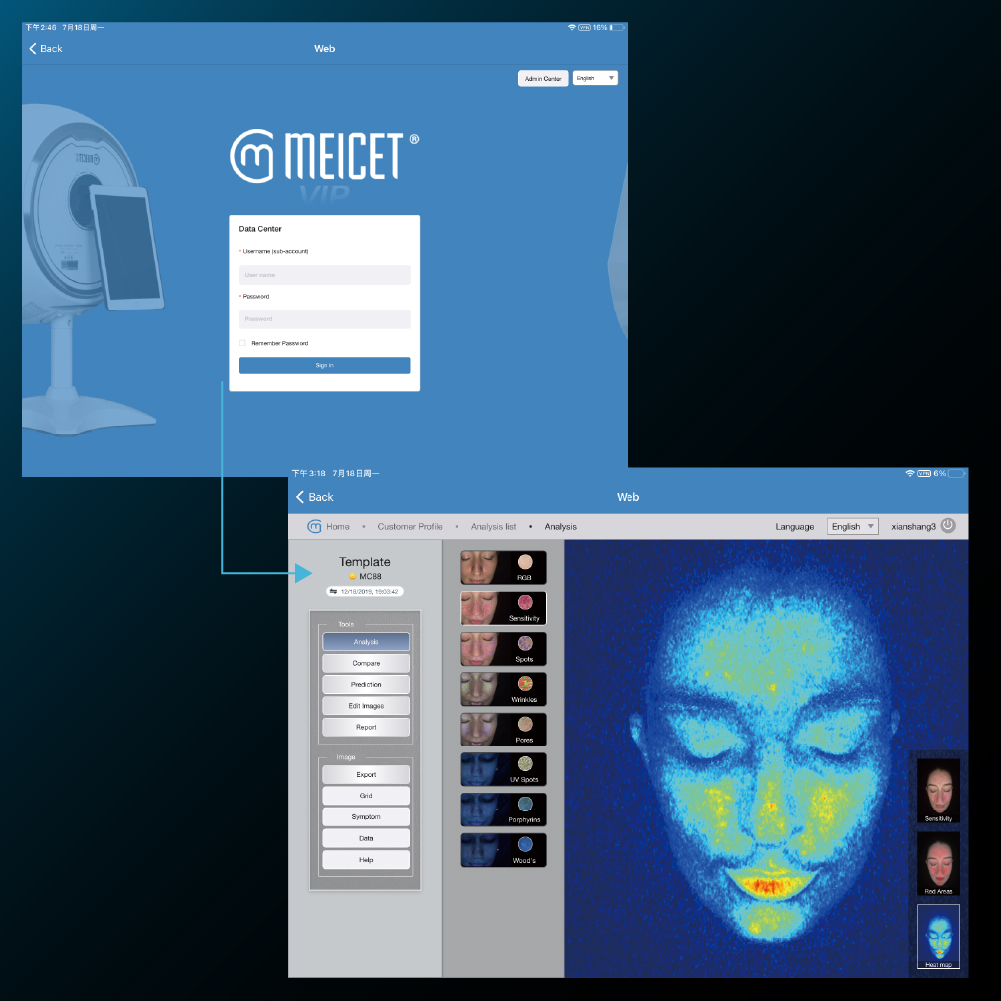Tap Back arrow in analysis window
This screenshot has width=1001, height=1001.
coord(315,497)
